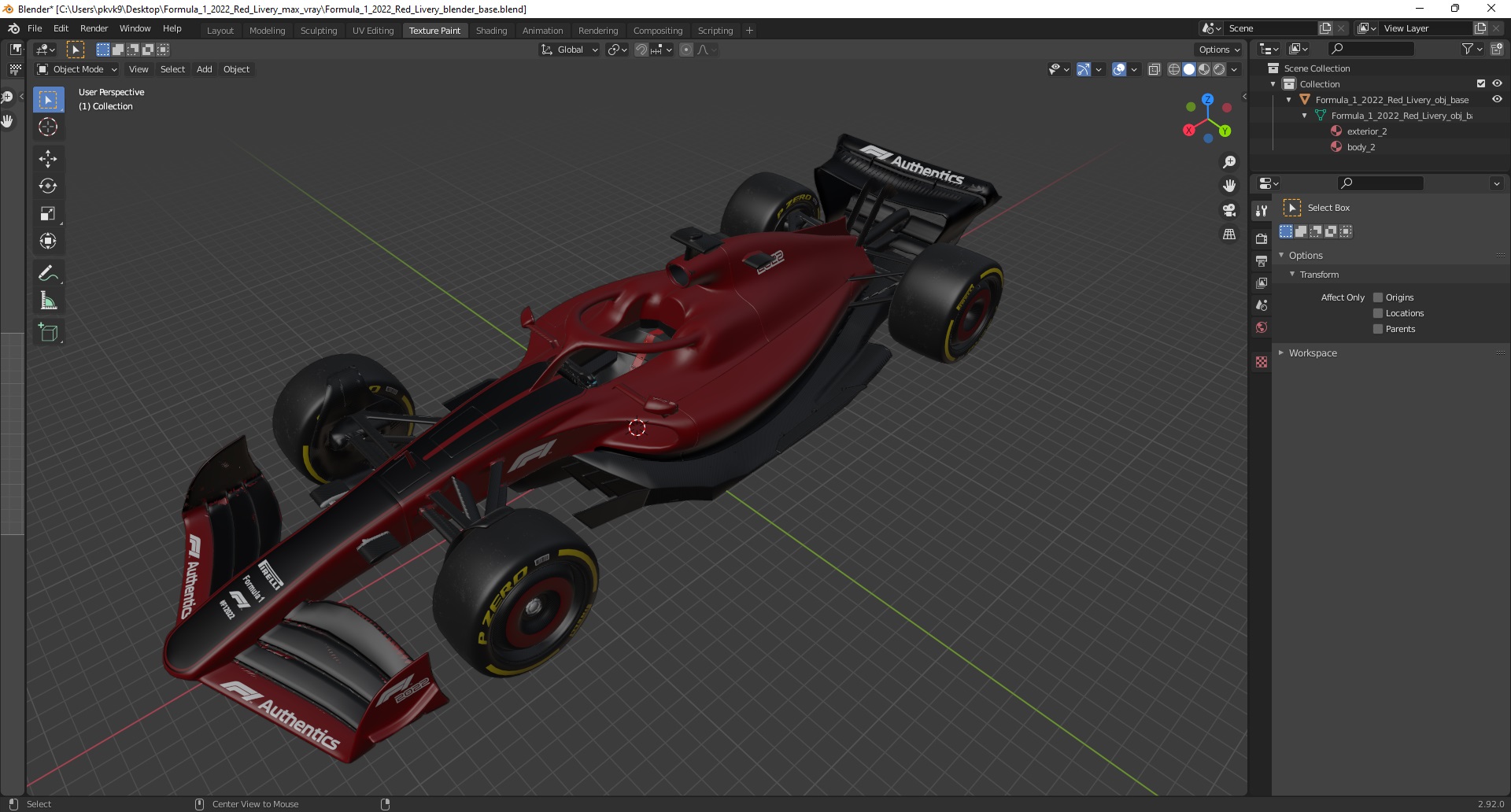1511x812 pixels.
Task: Click the Z axis on navigation gizmo
Action: 1207,100
